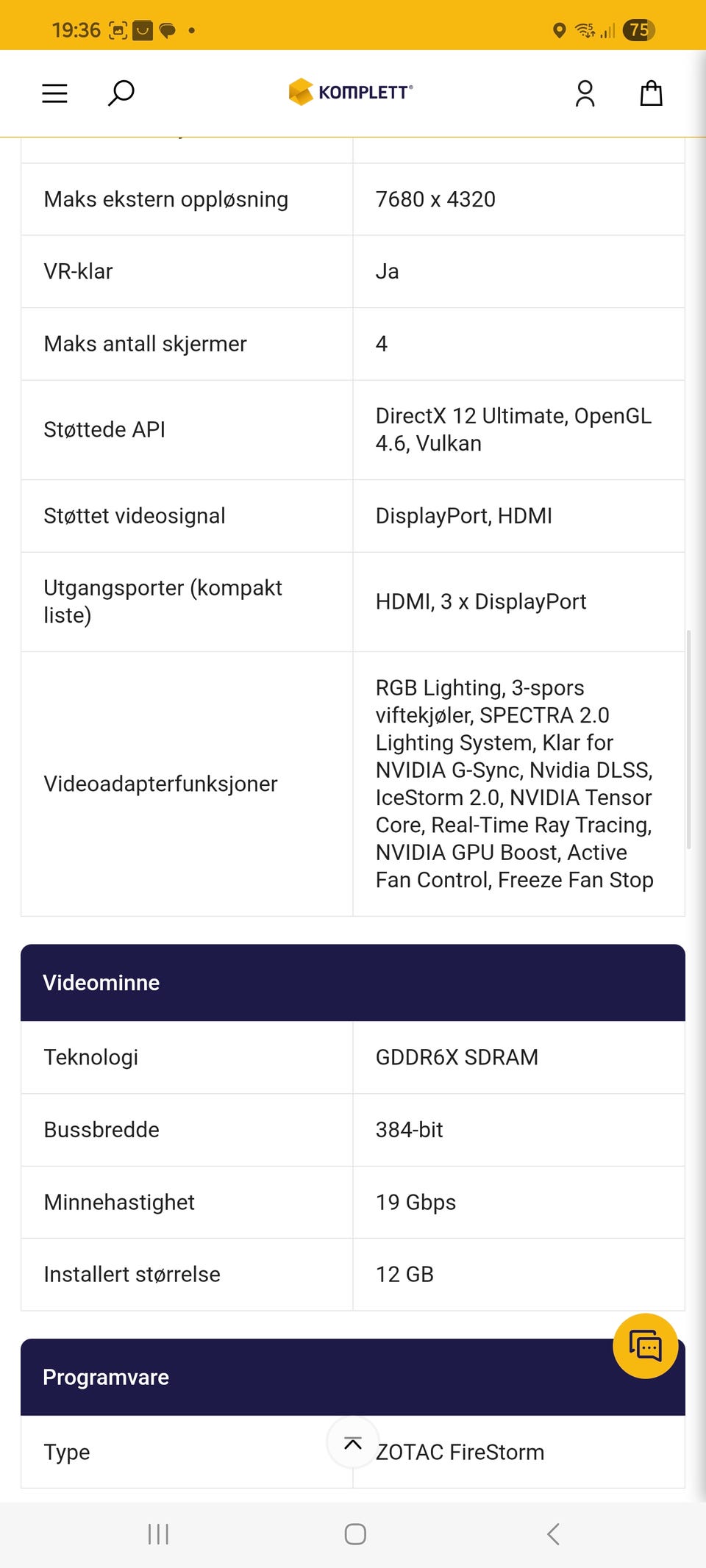Go to Komplett home via logo

pyautogui.click(x=351, y=92)
